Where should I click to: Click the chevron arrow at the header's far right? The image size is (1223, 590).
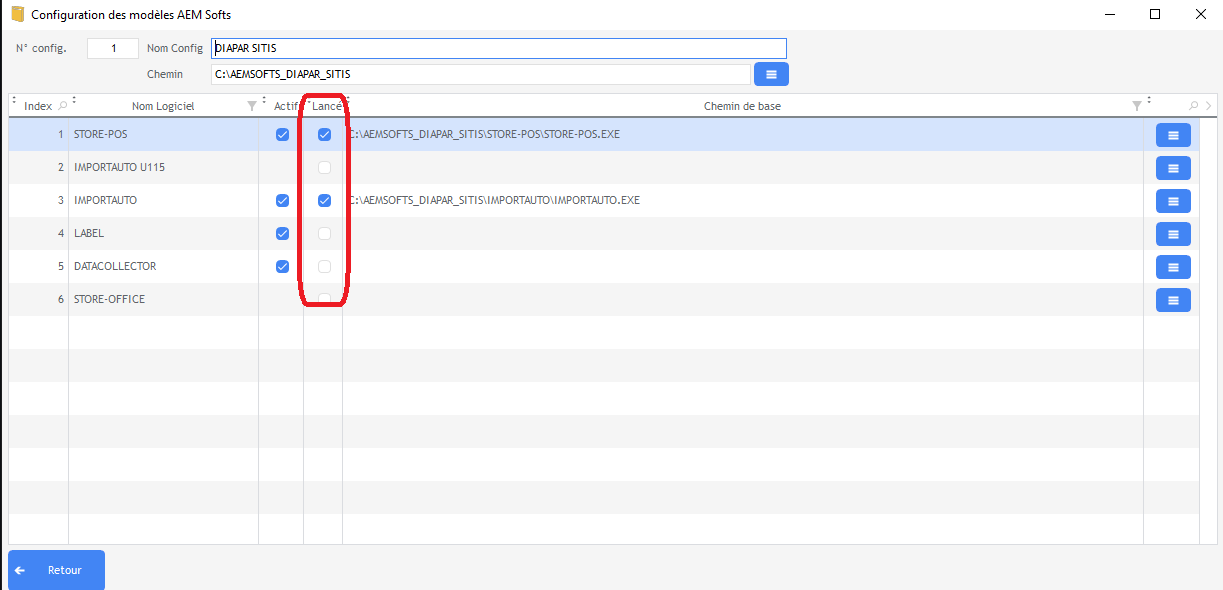[x=1208, y=106]
